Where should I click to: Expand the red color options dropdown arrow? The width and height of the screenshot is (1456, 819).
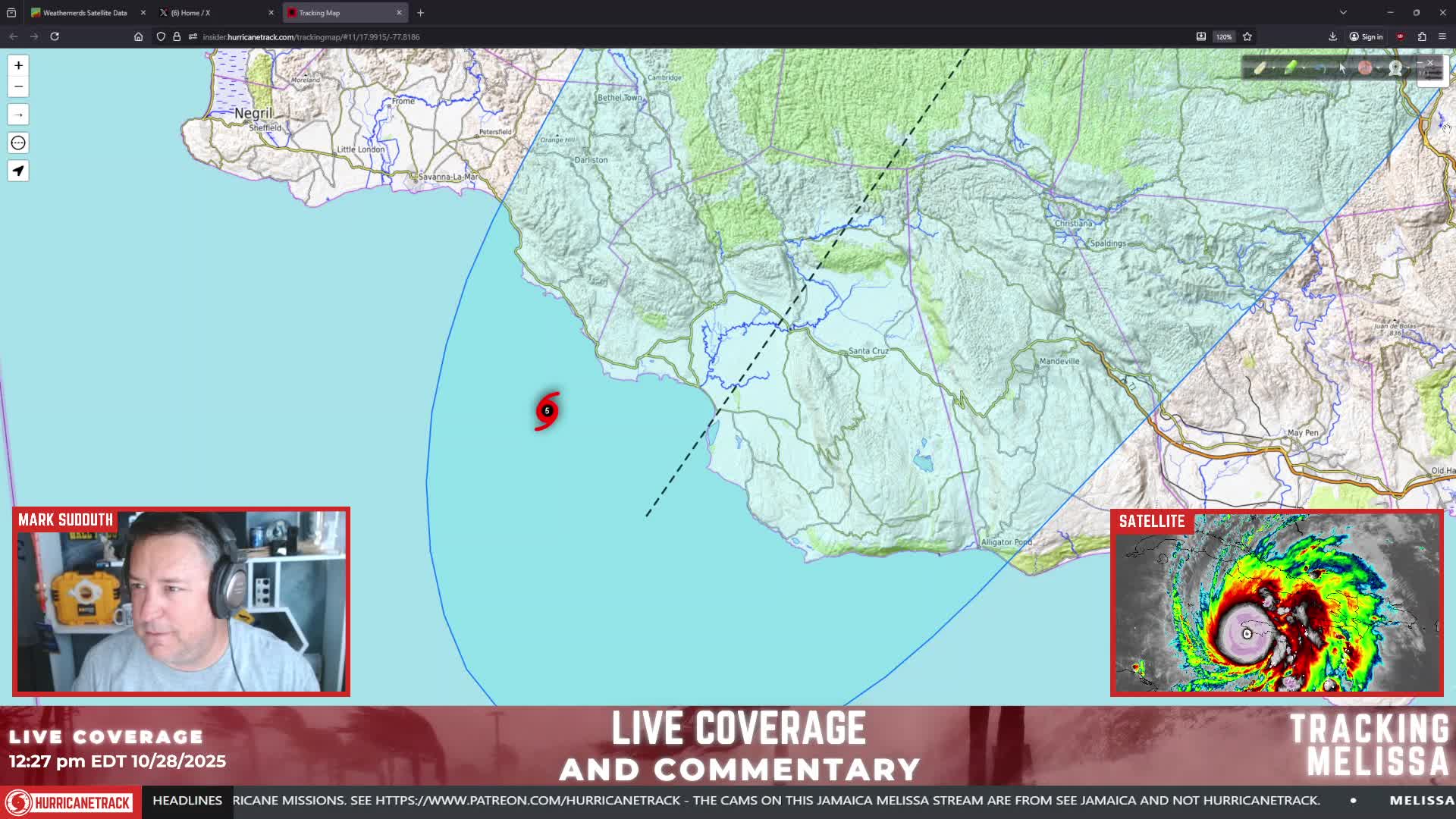(x=1378, y=69)
